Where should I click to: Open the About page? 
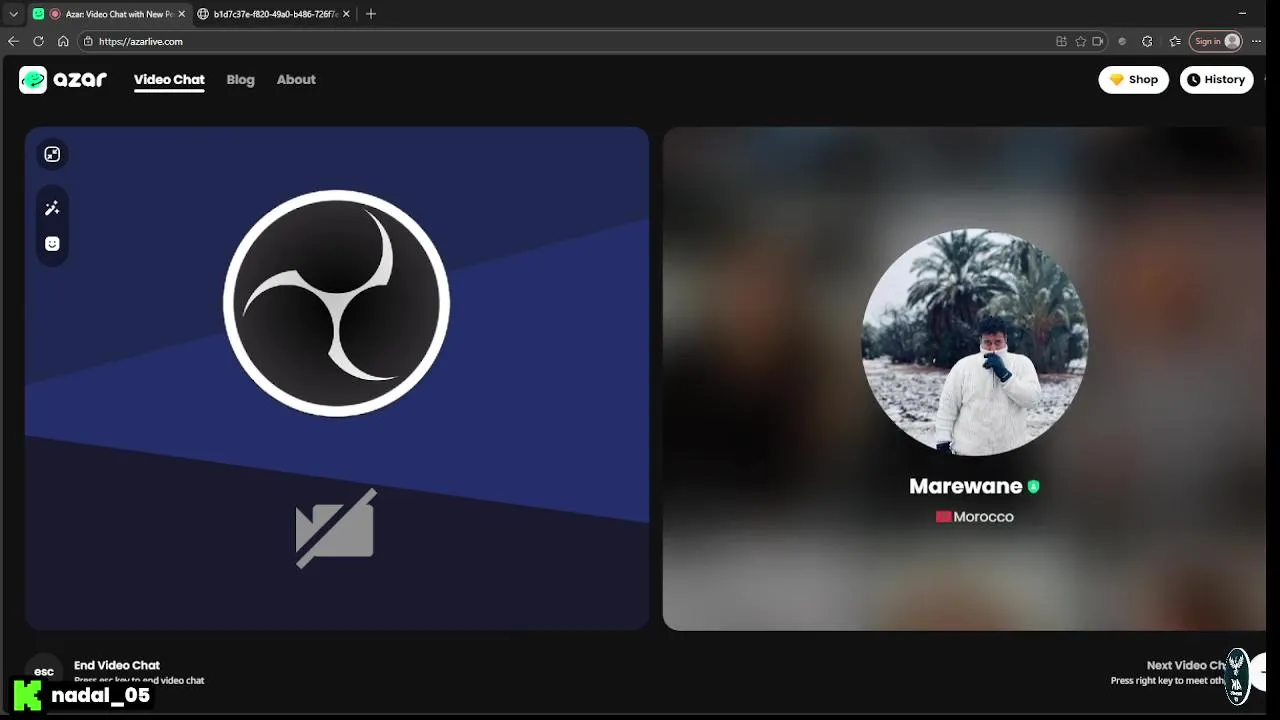click(296, 80)
